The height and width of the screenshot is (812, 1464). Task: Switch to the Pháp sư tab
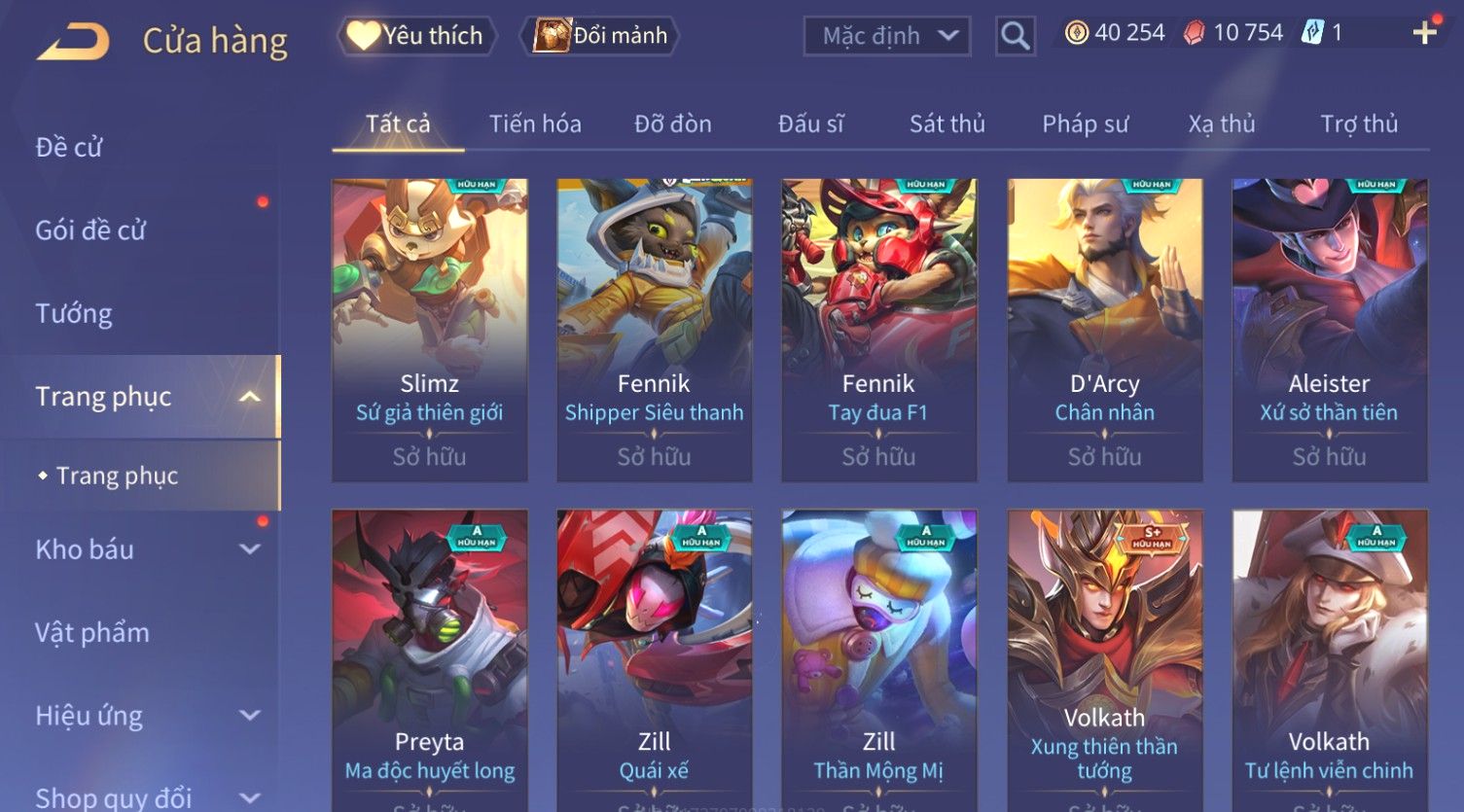point(1085,124)
